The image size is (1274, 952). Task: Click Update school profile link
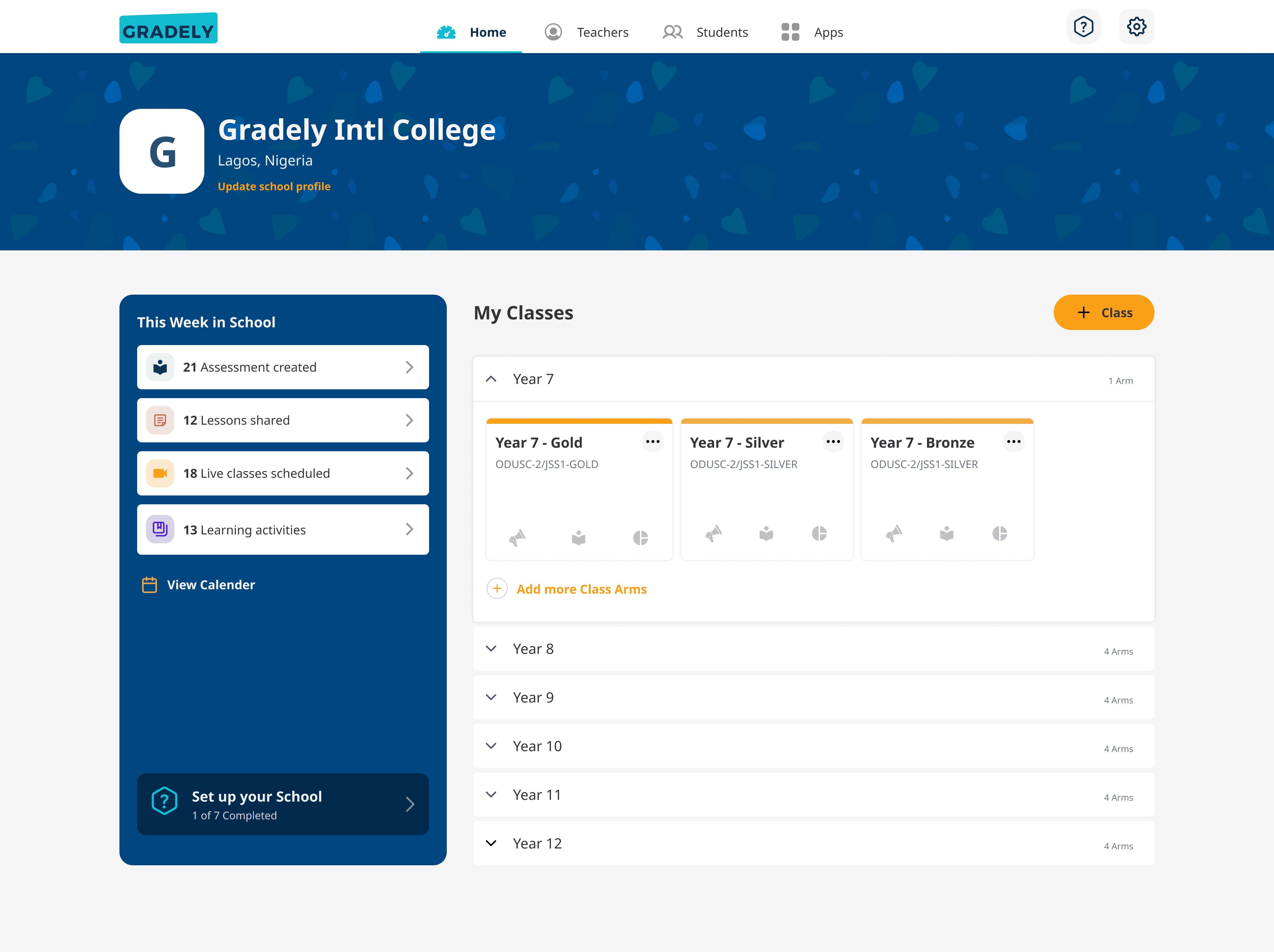274,186
